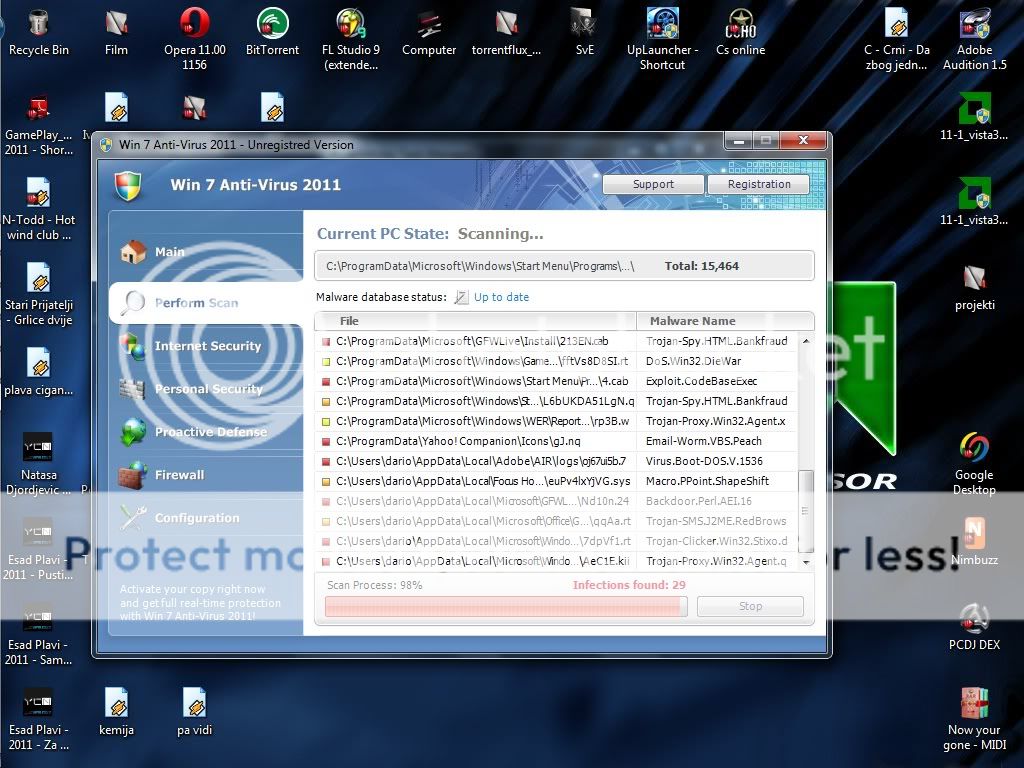The height and width of the screenshot is (768, 1024).
Task: Select the row with 213EN.cab file
Action: click(x=556, y=341)
